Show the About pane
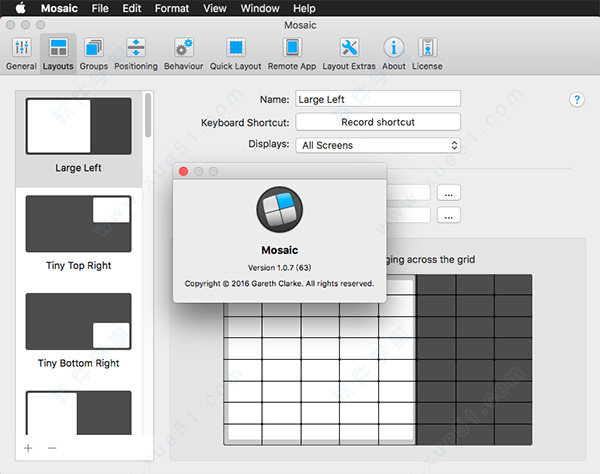This screenshot has width=600, height=474. (x=394, y=54)
